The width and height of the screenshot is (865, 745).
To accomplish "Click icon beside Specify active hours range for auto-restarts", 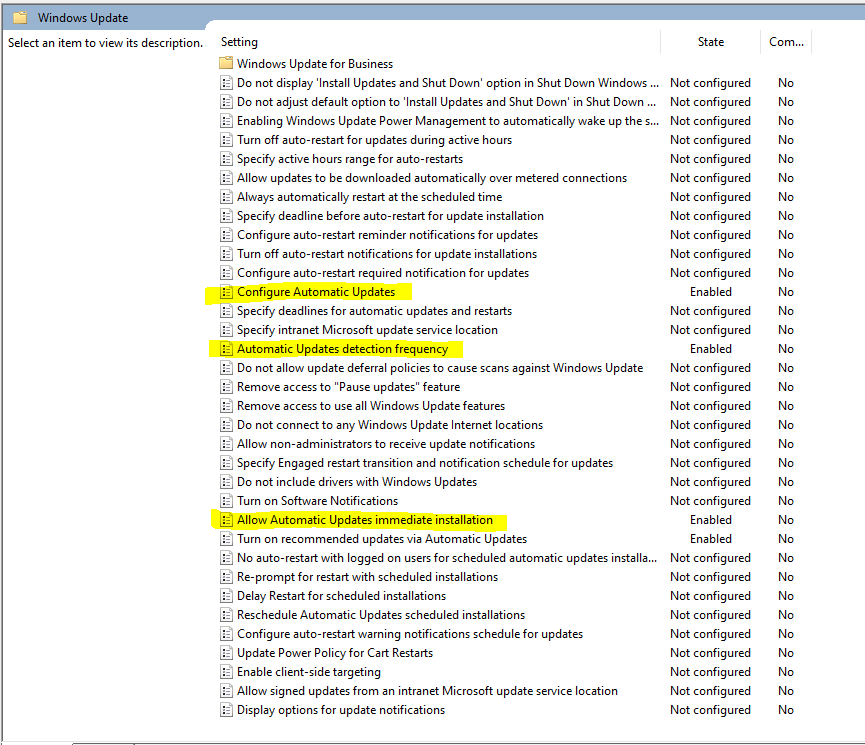I will tap(226, 159).
